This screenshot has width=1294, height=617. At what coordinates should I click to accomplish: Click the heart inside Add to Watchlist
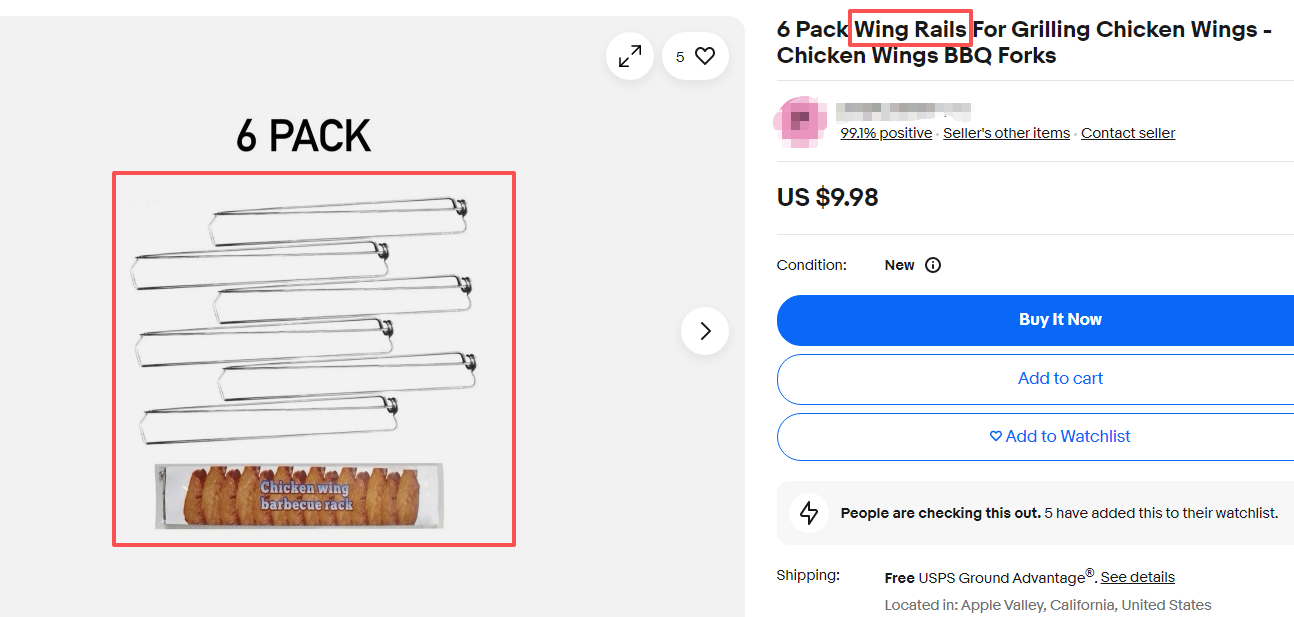(994, 436)
